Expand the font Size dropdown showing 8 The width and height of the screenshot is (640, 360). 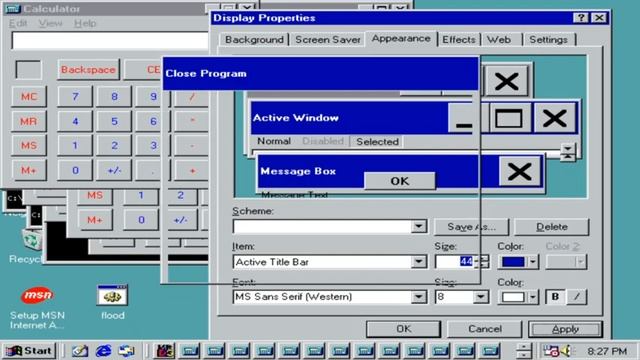[481, 297]
